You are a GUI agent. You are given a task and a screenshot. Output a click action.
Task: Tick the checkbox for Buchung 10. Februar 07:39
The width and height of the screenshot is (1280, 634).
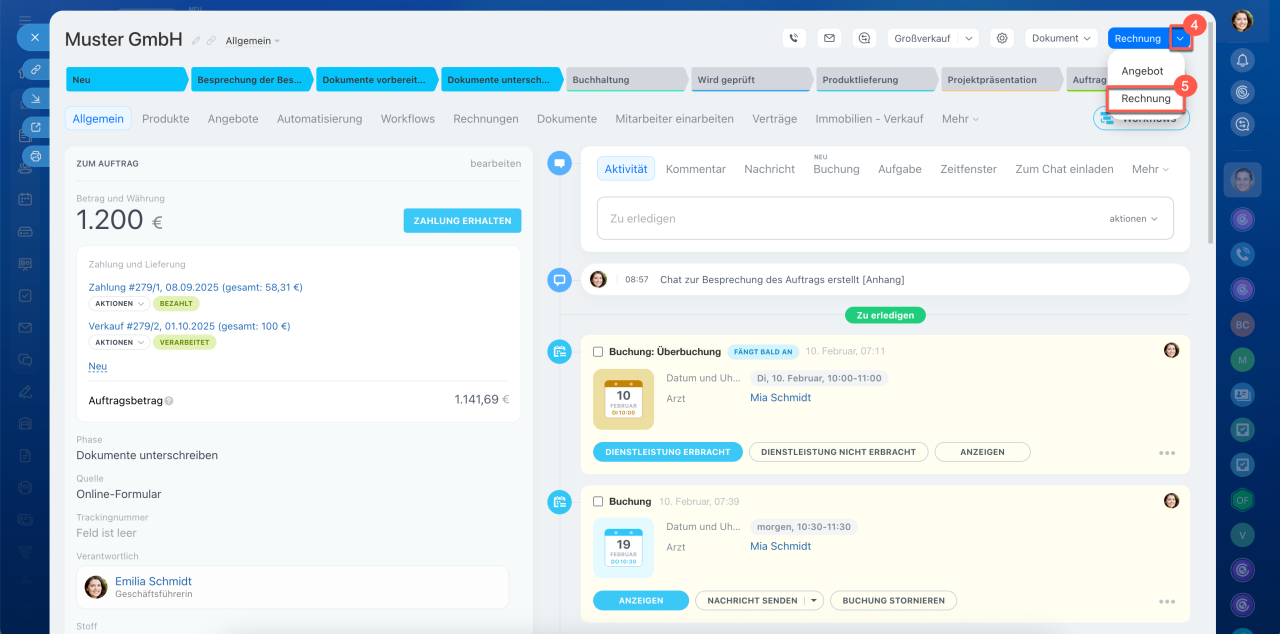[x=598, y=502]
